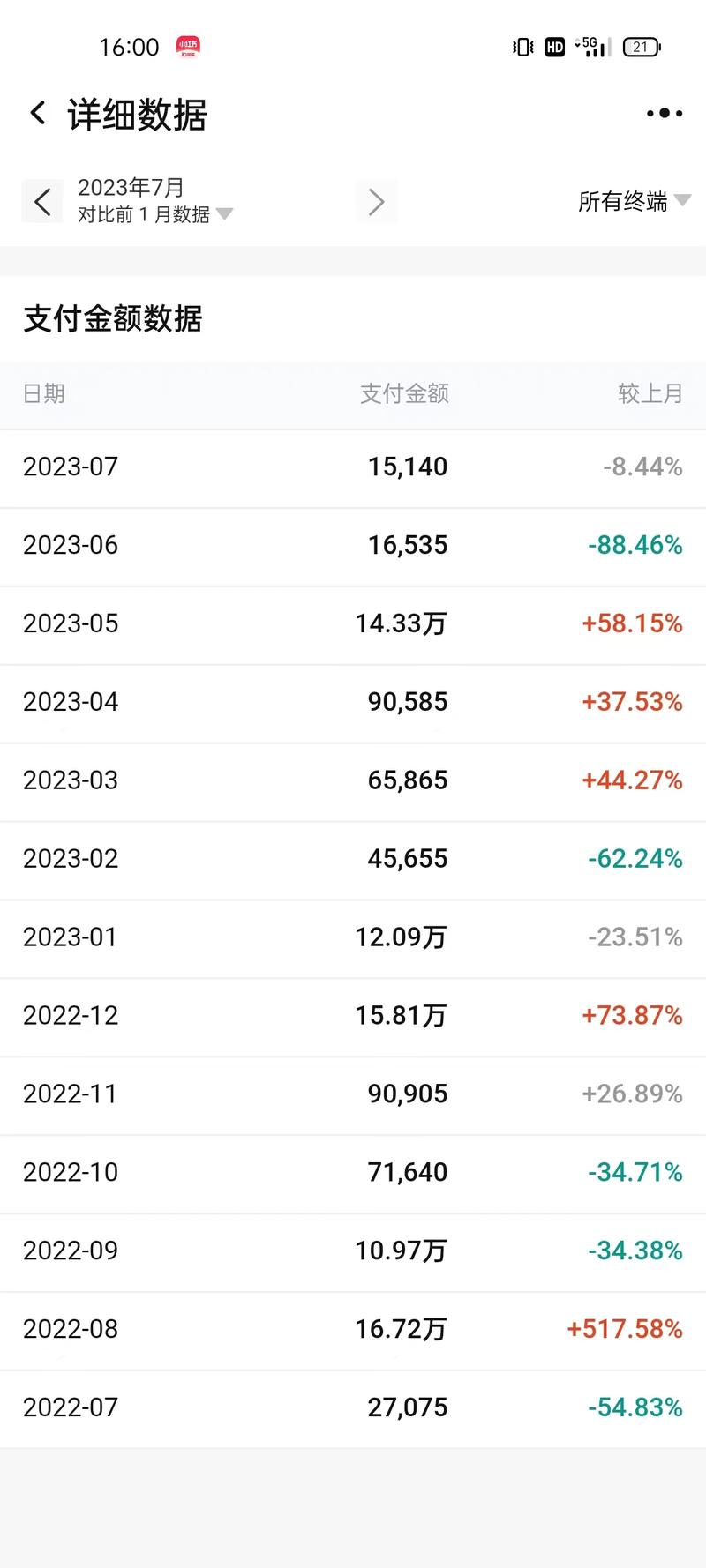Tap the 支付金额数据 section title

pos(113,320)
